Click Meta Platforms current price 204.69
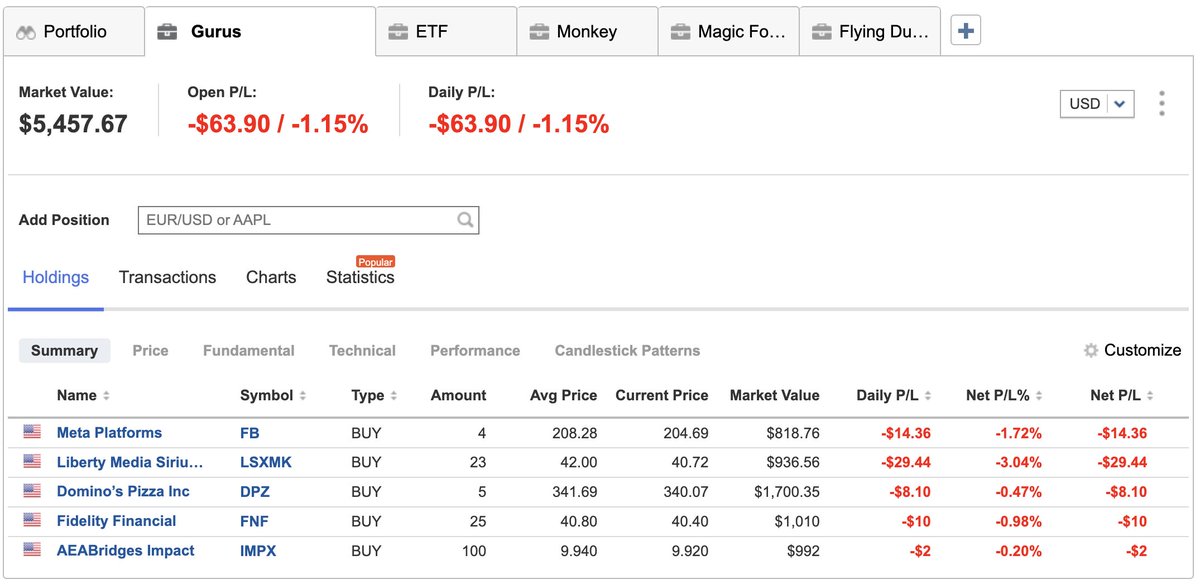Image resolution: width=1200 pixels, height=584 pixels. 686,433
